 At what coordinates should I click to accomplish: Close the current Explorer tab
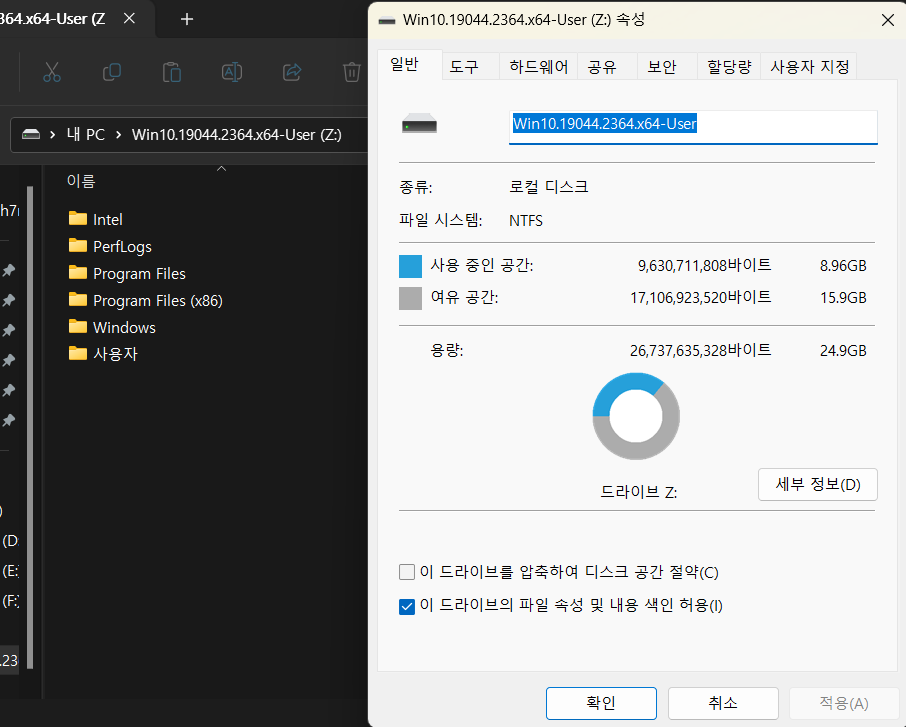(x=129, y=18)
